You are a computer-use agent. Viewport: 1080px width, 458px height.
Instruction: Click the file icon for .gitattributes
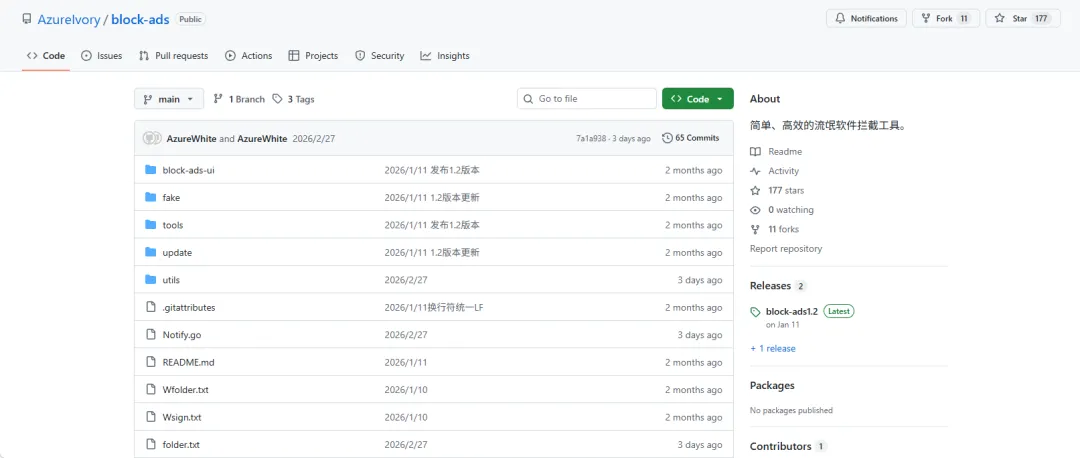pyautogui.click(x=151, y=307)
